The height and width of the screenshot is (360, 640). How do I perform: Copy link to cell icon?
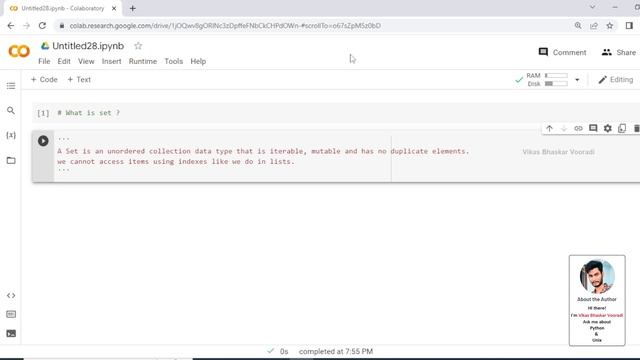(x=578, y=129)
